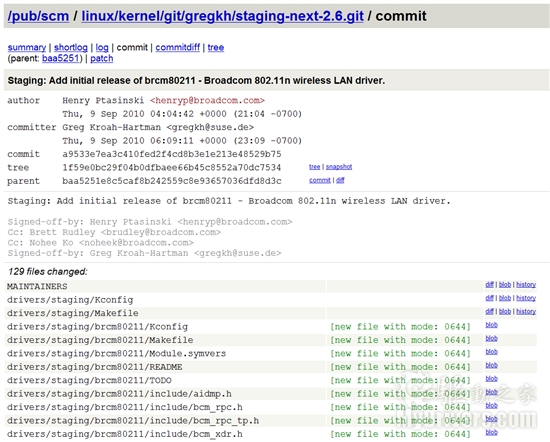Open the log view

point(102,47)
